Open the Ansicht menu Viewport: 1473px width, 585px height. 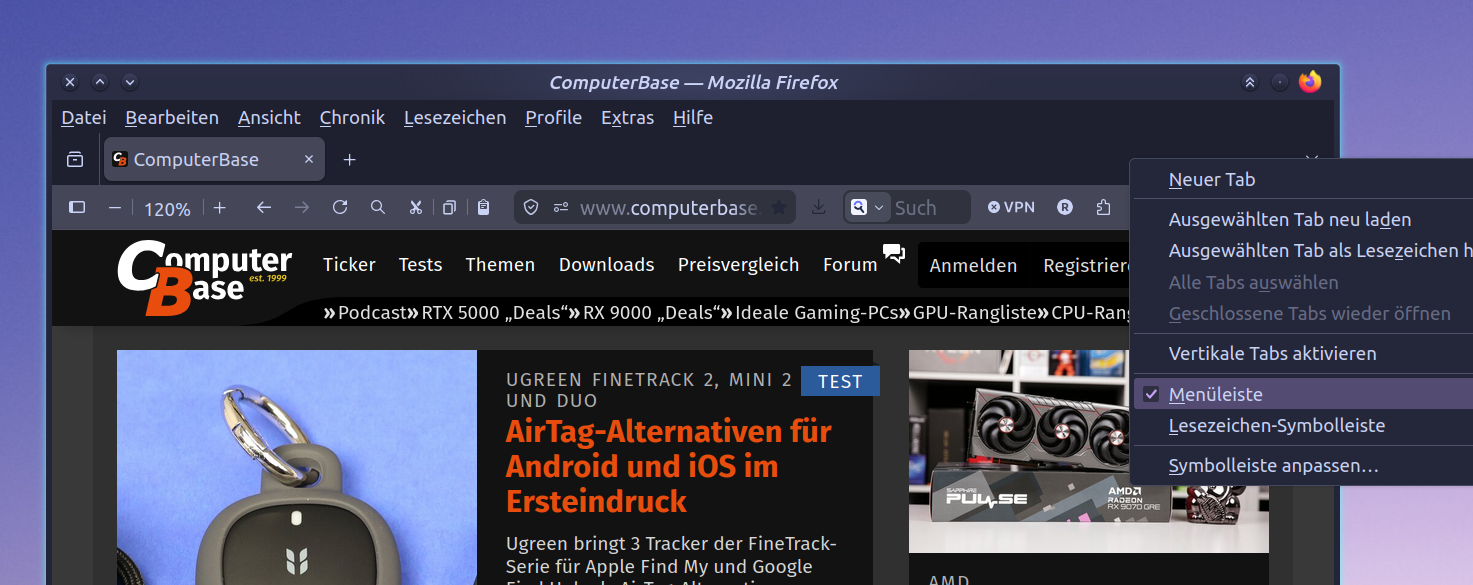click(x=269, y=118)
